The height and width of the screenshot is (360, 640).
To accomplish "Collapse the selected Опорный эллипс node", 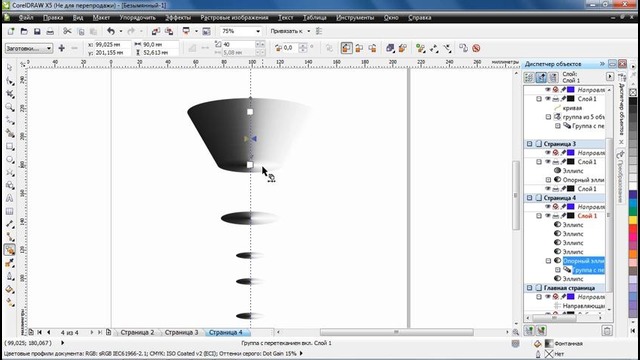I will click(549, 260).
